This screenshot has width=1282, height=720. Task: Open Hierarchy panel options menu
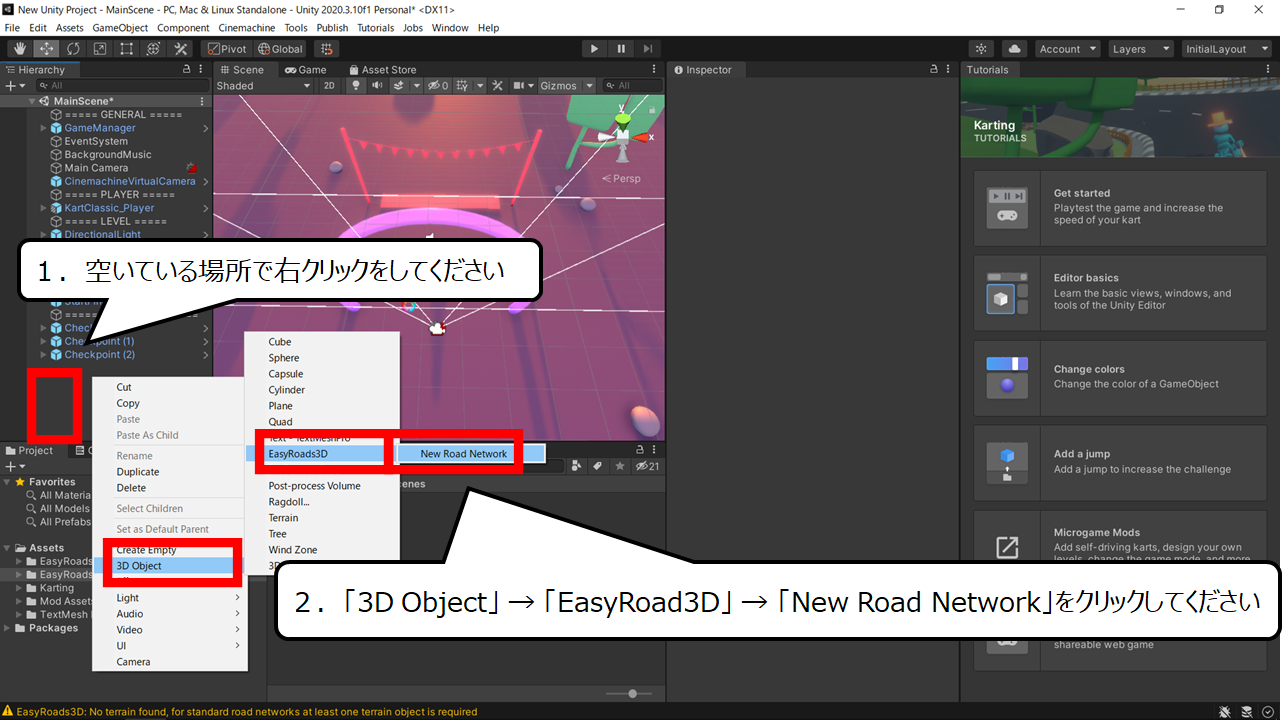[x=203, y=70]
